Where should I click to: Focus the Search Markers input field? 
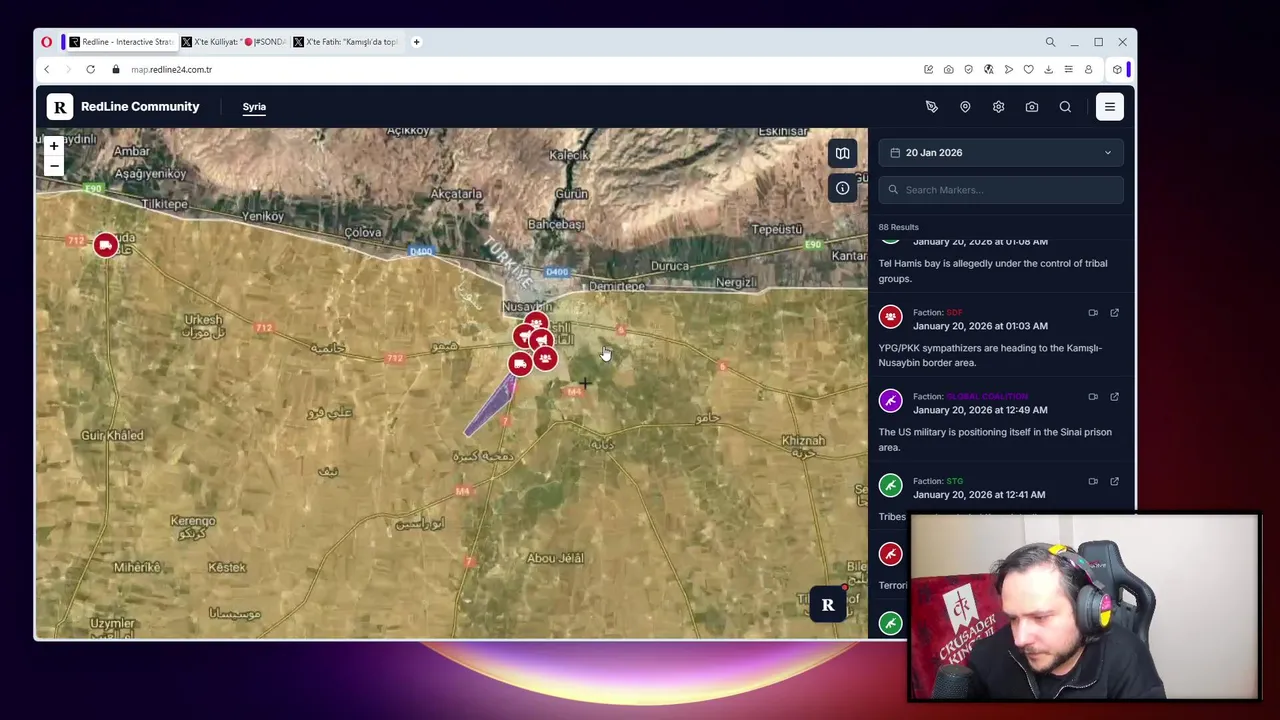(x=1001, y=190)
